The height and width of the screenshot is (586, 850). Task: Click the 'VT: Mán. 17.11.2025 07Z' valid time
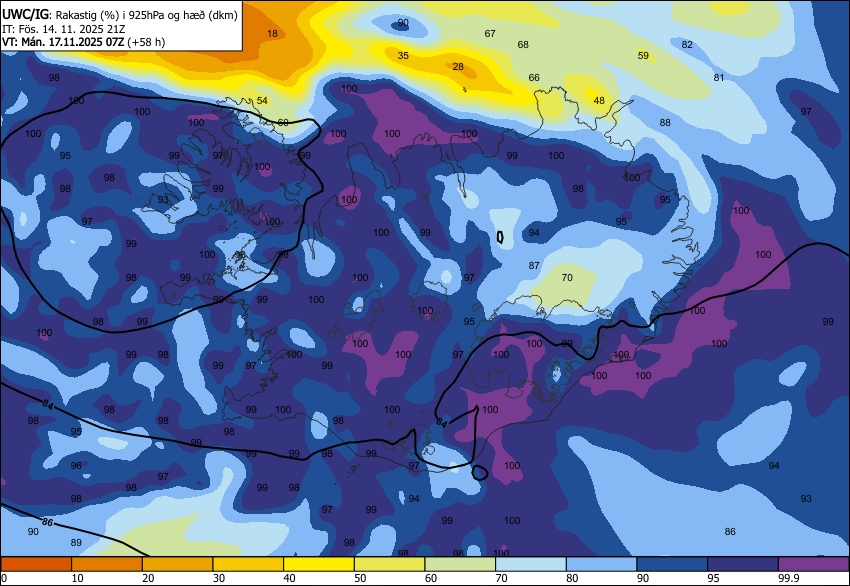pyautogui.click(x=63, y=42)
